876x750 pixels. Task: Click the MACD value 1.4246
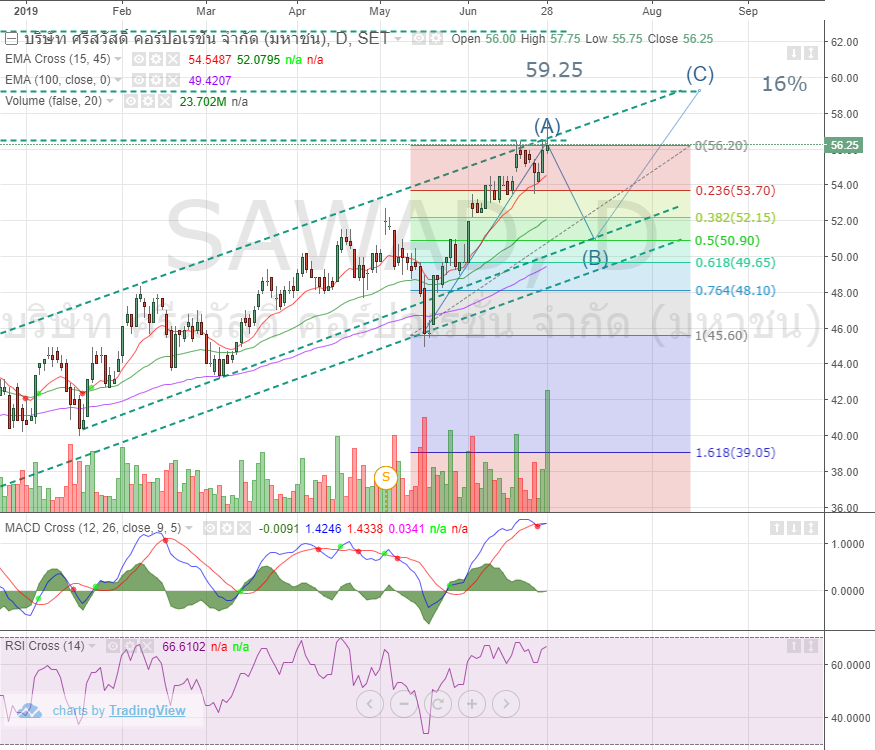[323, 529]
